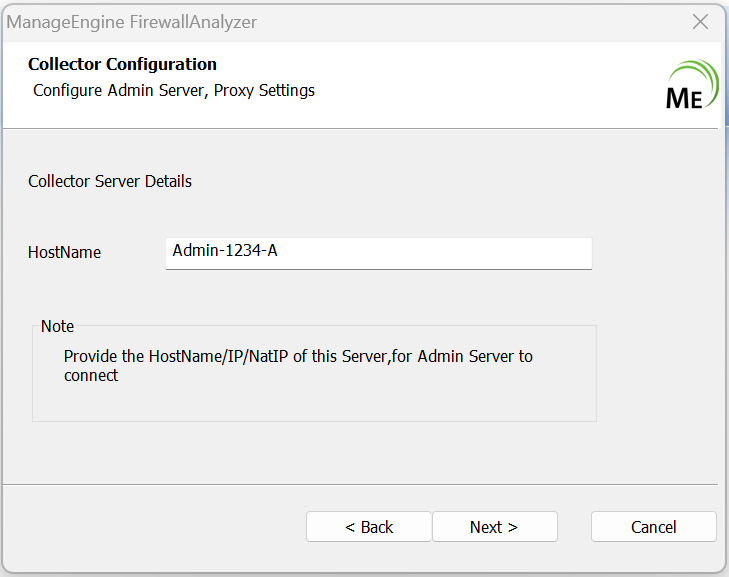This screenshot has width=729, height=577.
Task: Focus the HostName input field
Action: pyautogui.click(x=378, y=252)
